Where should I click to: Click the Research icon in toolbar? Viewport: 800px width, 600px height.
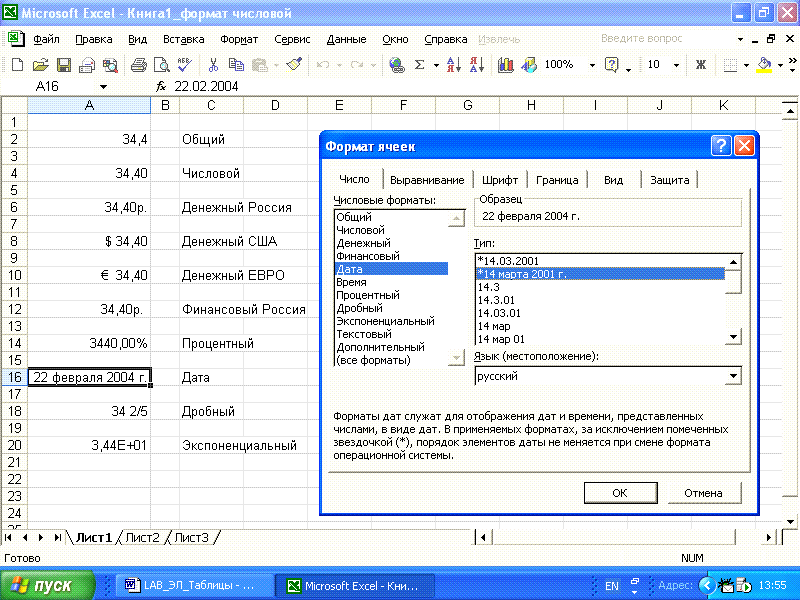pyautogui.click(x=110, y=65)
